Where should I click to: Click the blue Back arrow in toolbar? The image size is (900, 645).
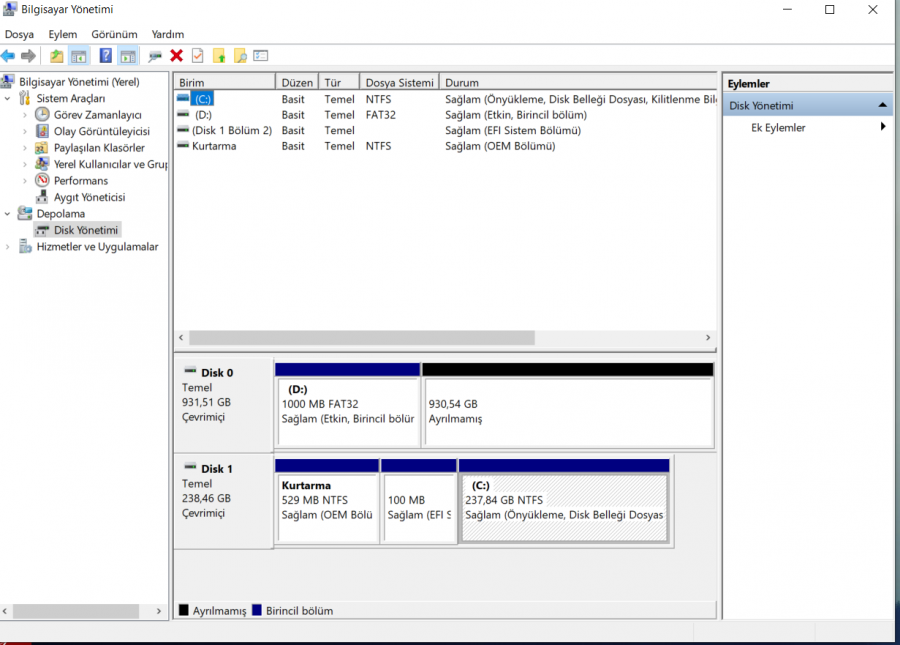point(8,56)
